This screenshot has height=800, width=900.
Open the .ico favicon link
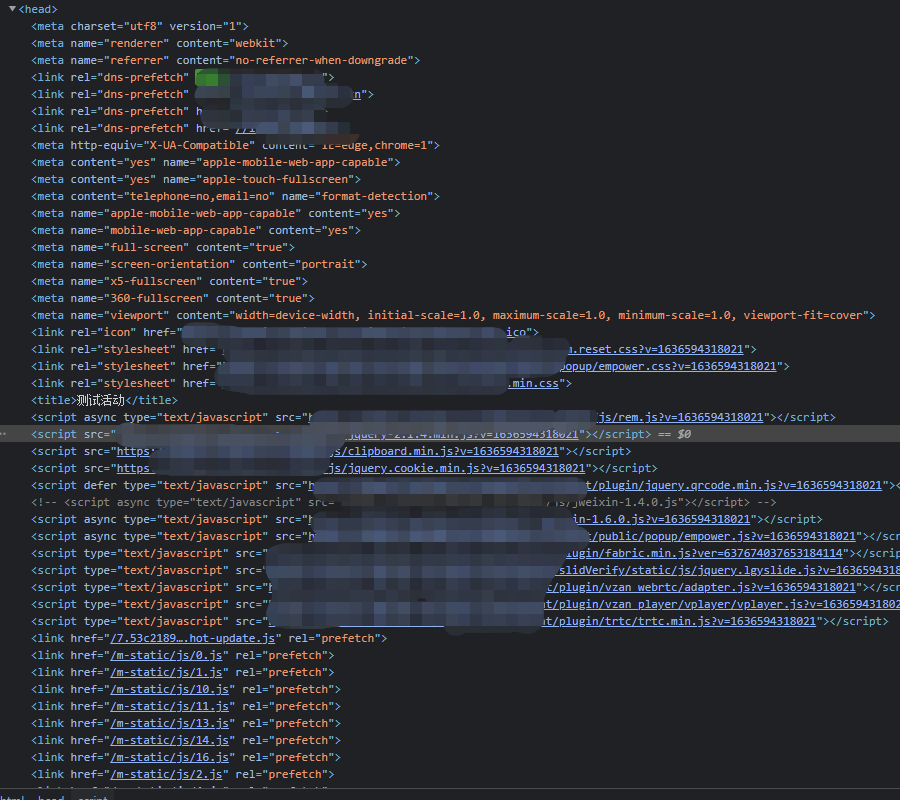coord(516,332)
